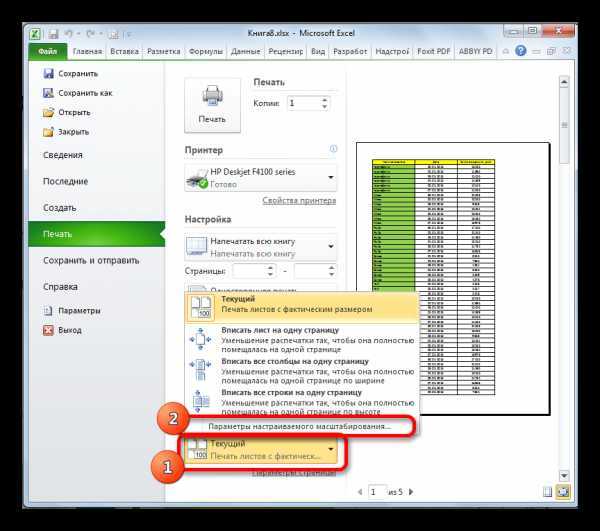The height and width of the screenshot is (531, 600).
Task: Click the large Печать printer button
Action: click(212, 105)
